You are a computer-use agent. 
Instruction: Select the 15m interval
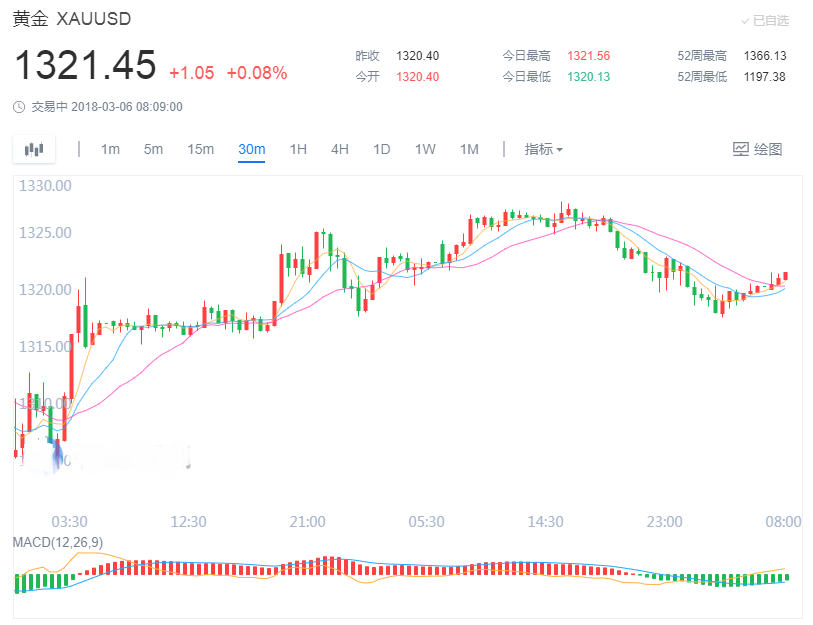pyautogui.click(x=199, y=148)
